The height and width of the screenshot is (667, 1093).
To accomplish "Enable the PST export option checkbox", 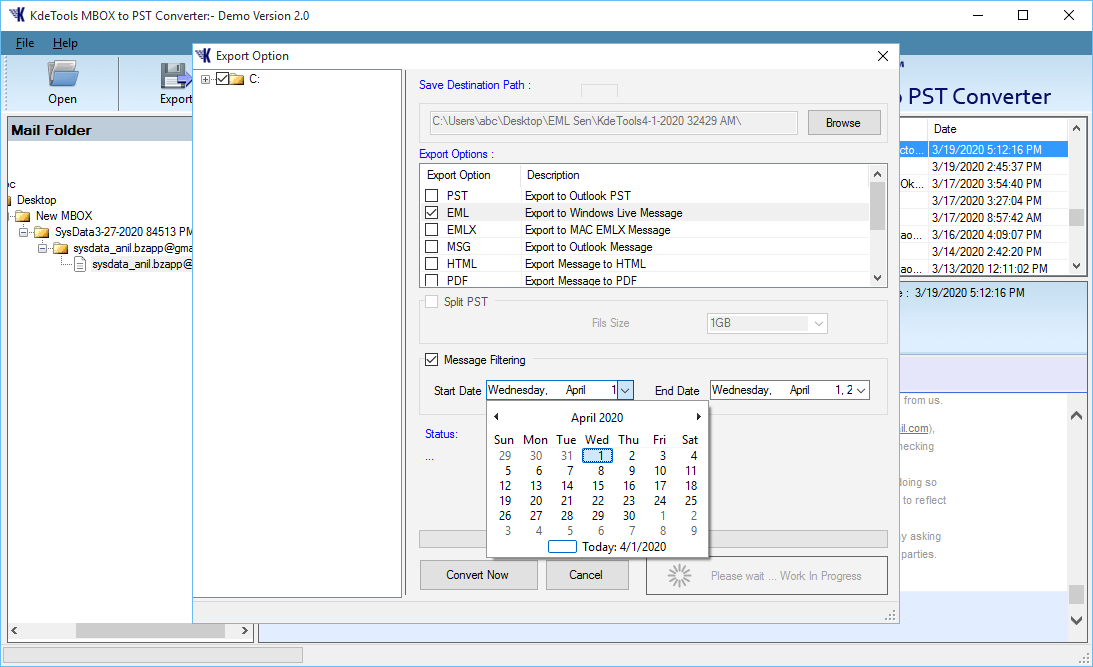I will click(x=431, y=195).
